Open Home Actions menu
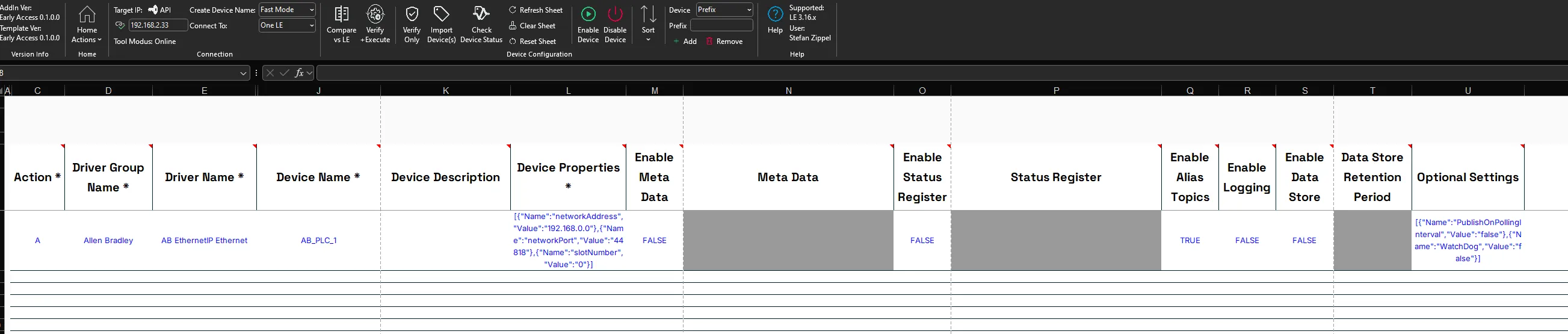 tap(87, 24)
